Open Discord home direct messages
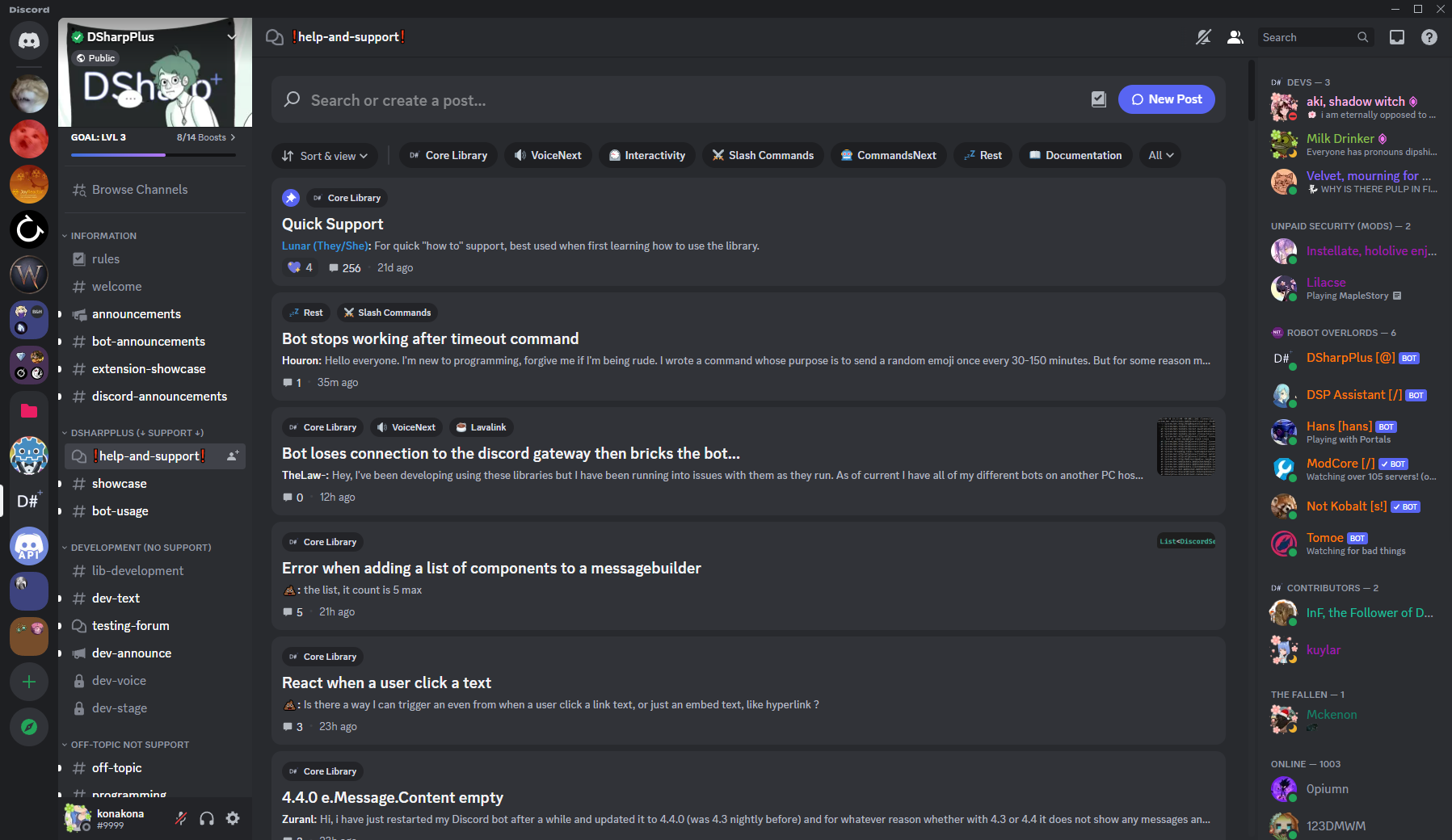This screenshot has width=1452, height=840. point(29,40)
